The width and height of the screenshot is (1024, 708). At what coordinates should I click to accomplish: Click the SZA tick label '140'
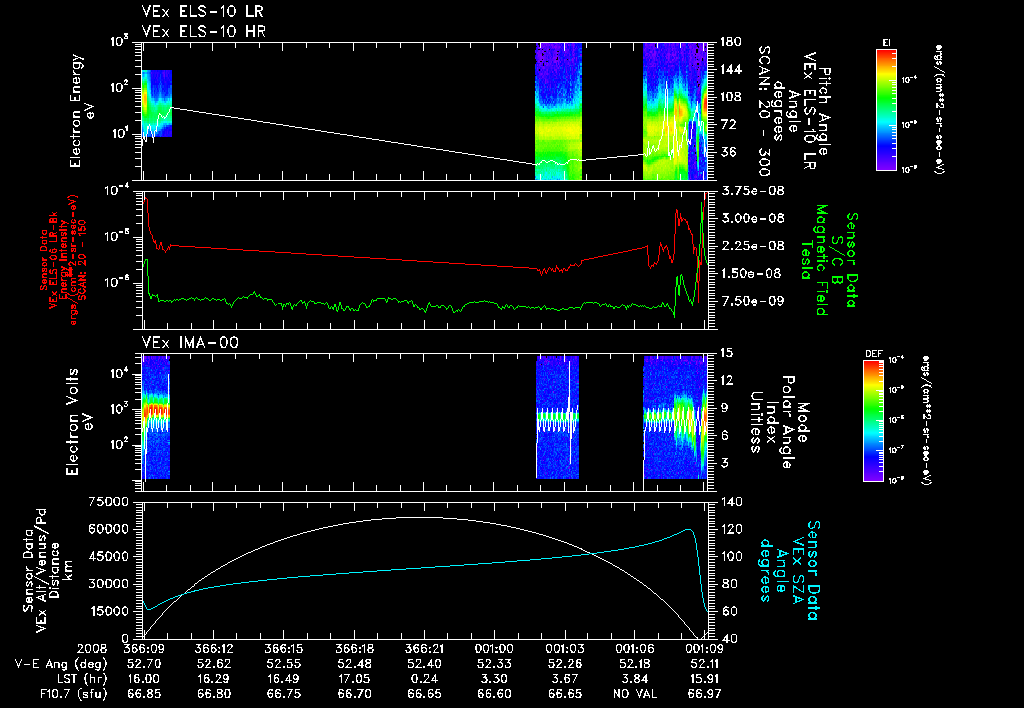(731, 502)
